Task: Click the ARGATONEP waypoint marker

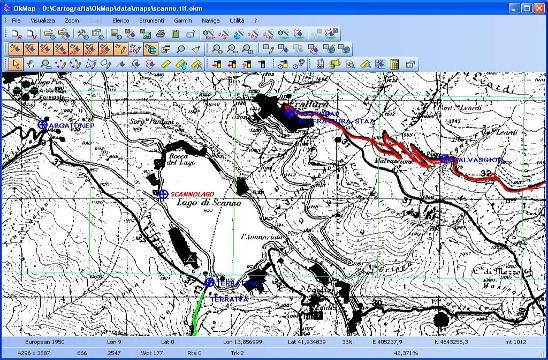Action: (x=42, y=125)
